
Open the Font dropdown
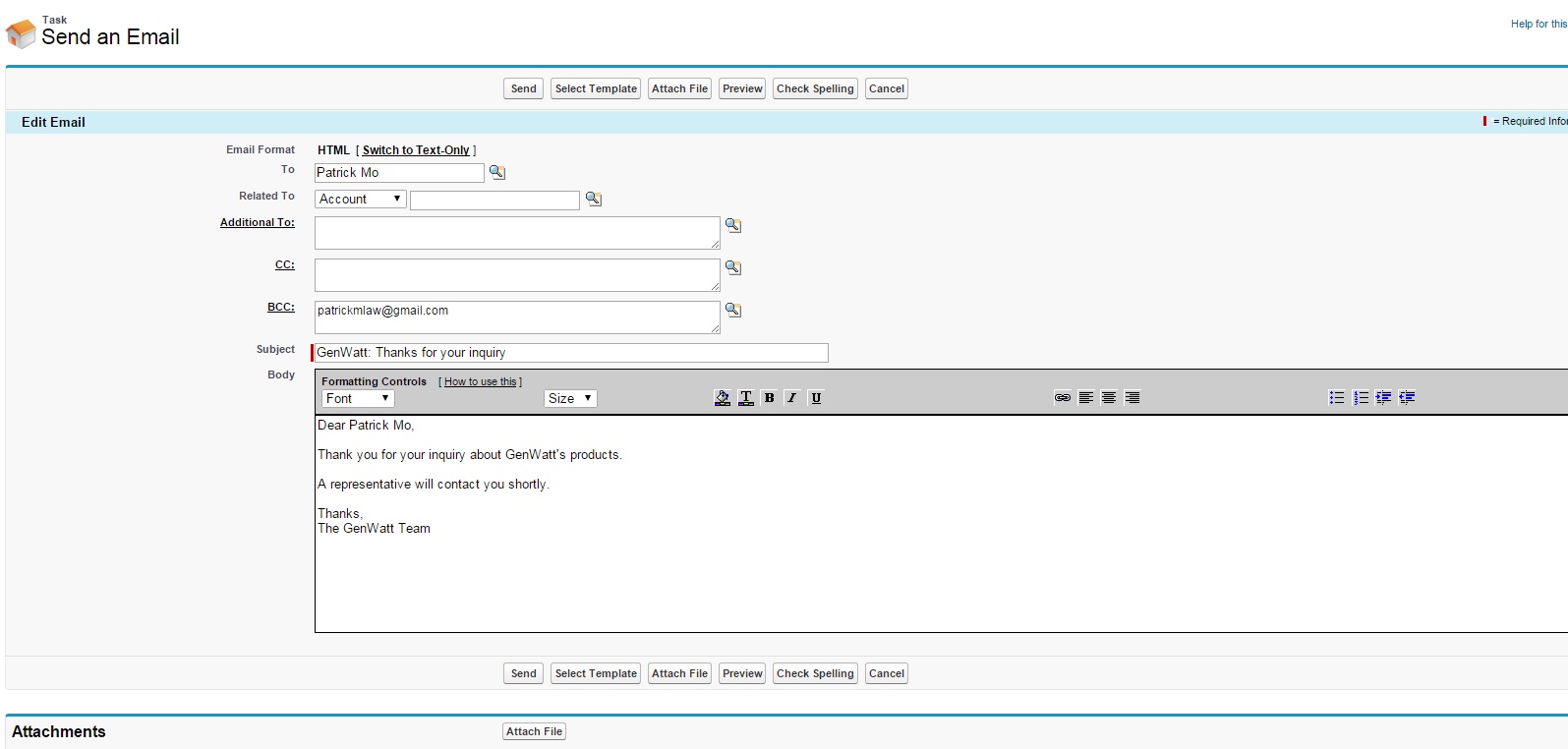coord(358,398)
